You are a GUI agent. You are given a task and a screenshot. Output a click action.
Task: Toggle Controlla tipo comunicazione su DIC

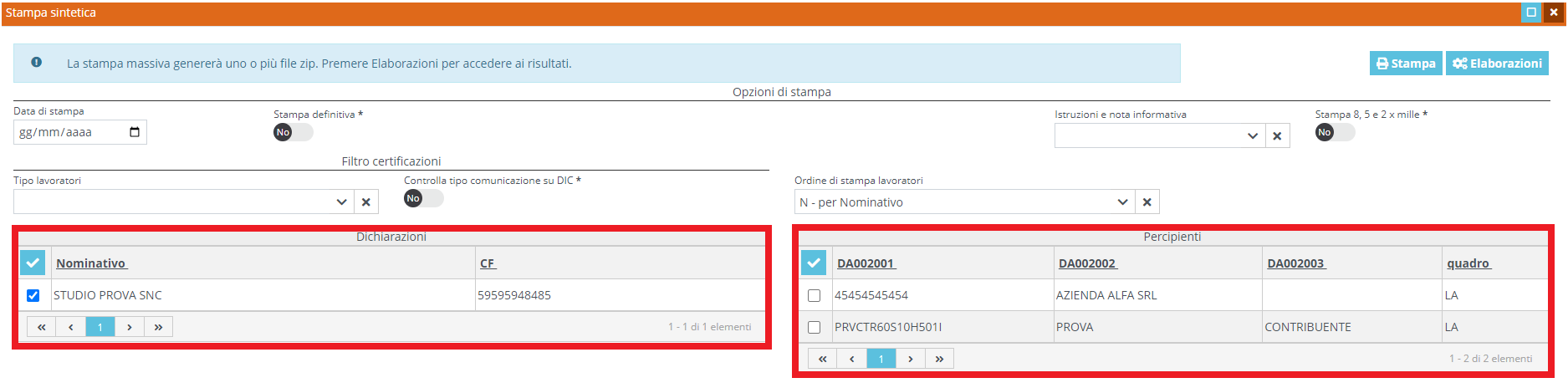coord(423,198)
